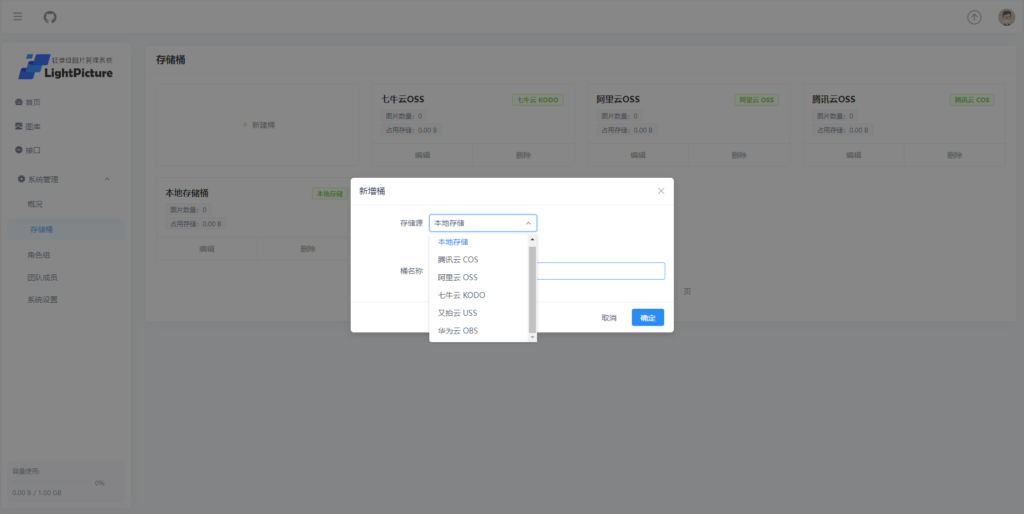Click the dropdown list scrollbar down arrow
The height and width of the screenshot is (514, 1024).
[x=532, y=337]
